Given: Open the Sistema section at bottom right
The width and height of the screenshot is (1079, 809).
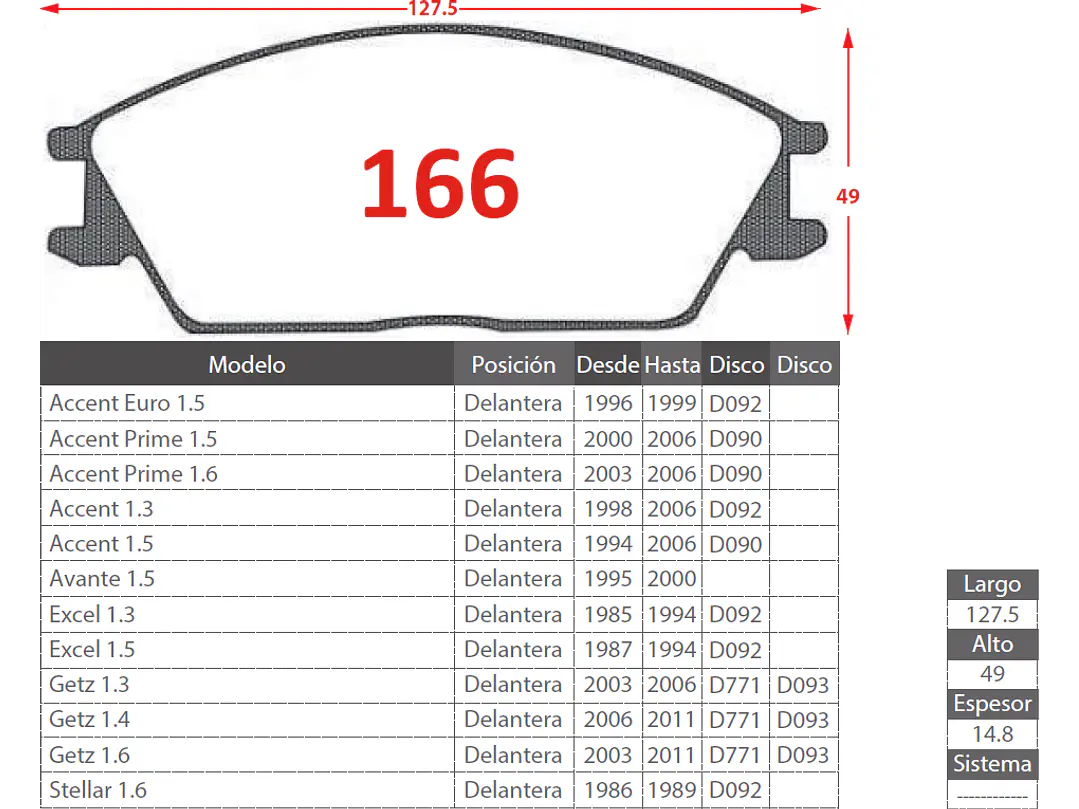Looking at the screenshot, I should click(992, 764).
